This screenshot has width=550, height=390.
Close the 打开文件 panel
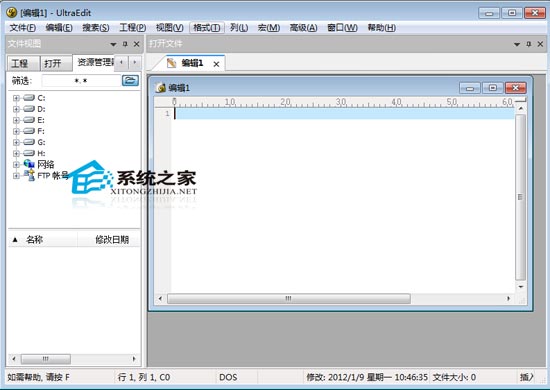coord(540,44)
